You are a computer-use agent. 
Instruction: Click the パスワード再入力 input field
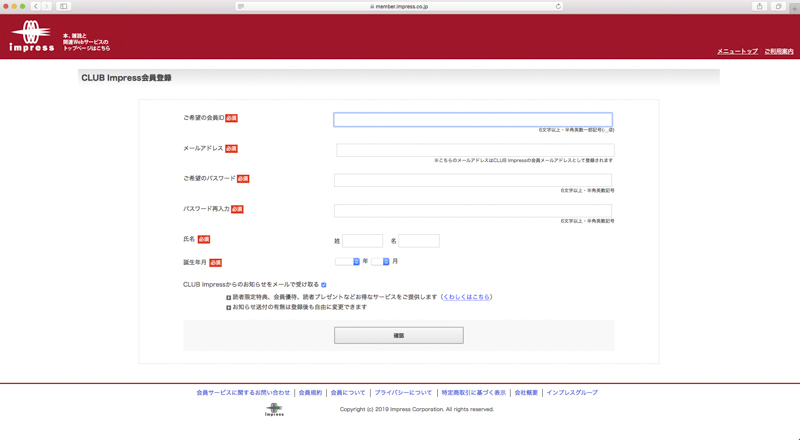473,211
